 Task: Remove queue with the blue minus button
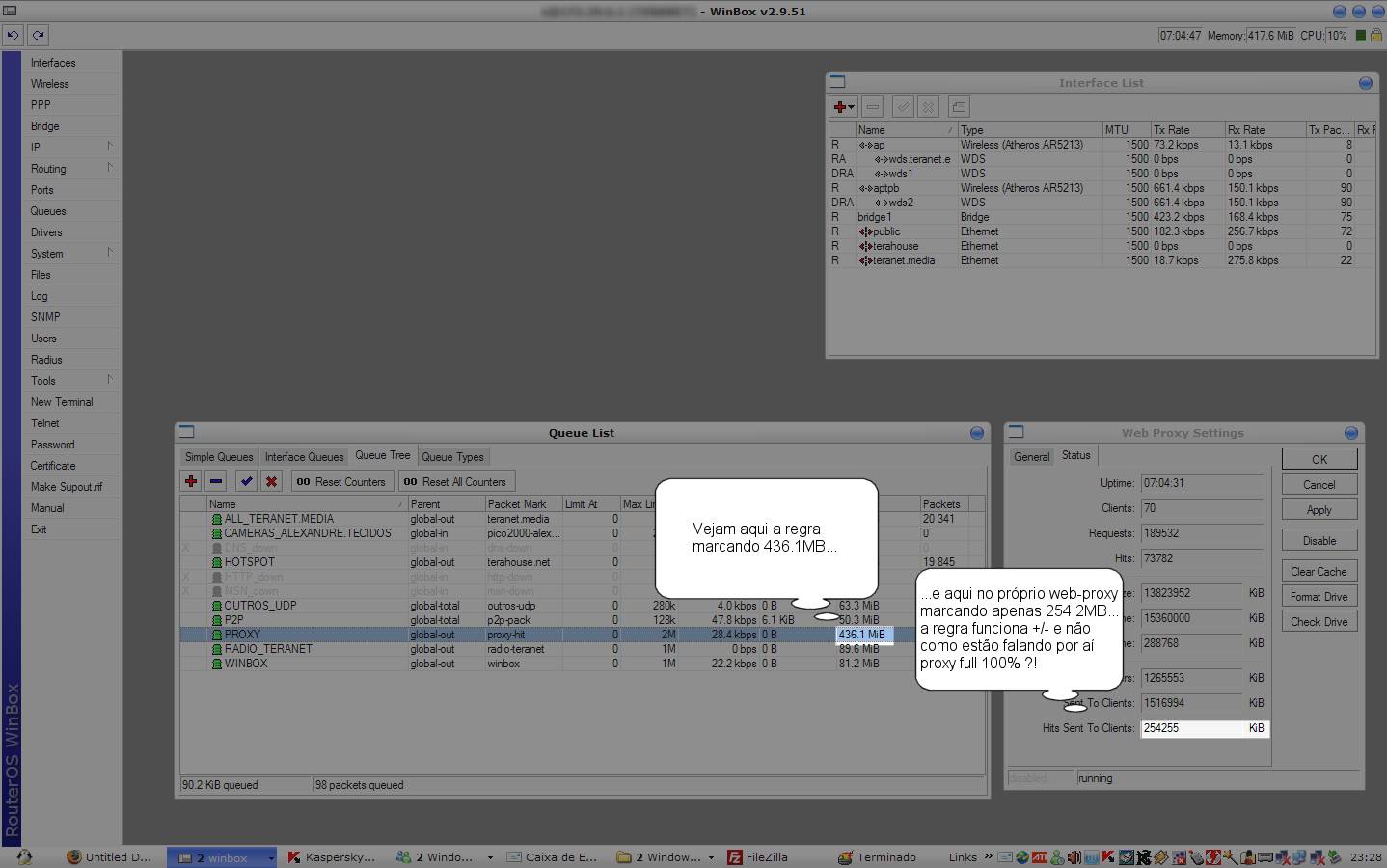[216, 481]
